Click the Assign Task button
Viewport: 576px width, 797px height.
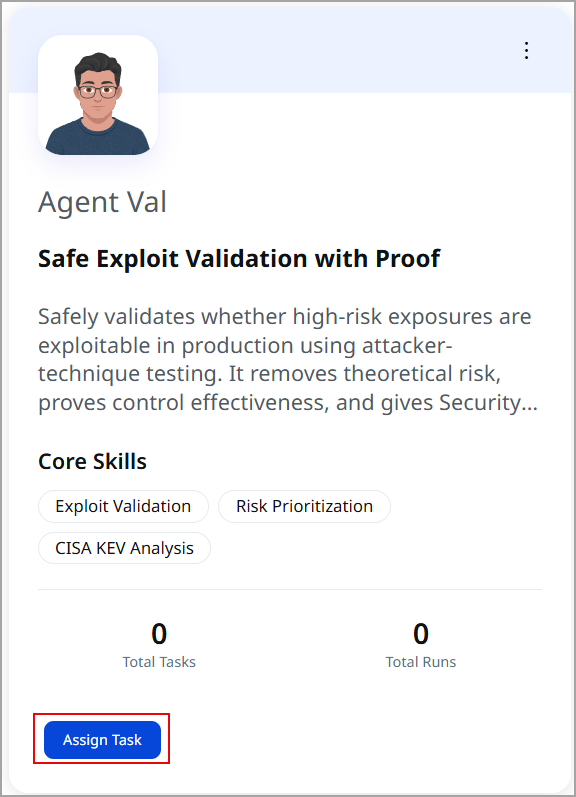coord(102,740)
